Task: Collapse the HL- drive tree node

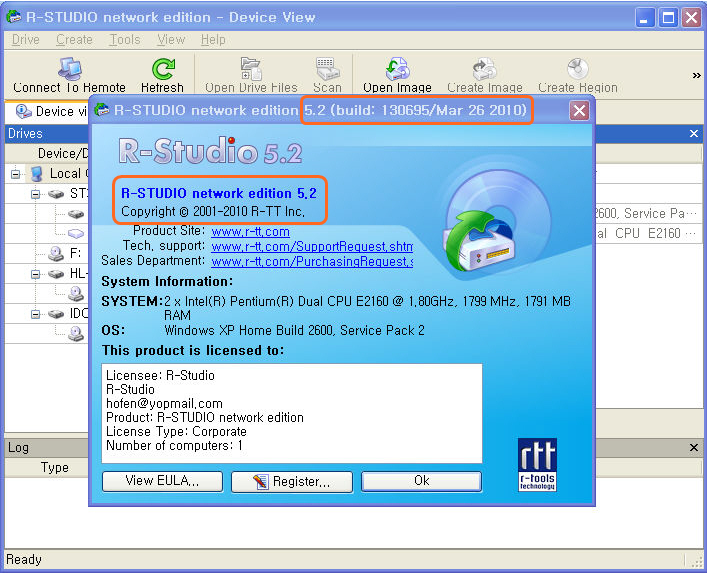Action: coord(35,273)
